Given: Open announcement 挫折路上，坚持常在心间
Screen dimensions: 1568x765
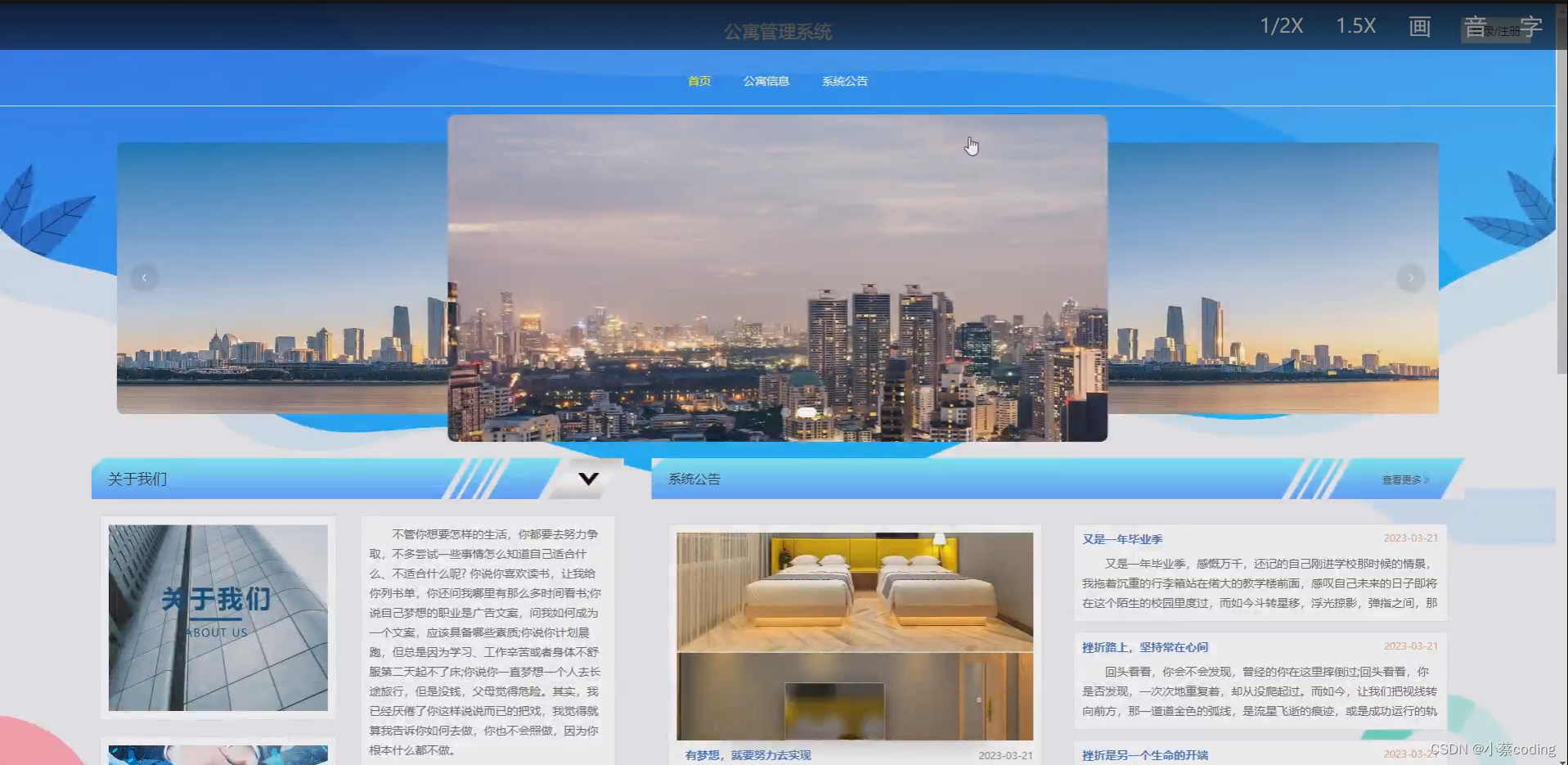Looking at the screenshot, I should (1145, 647).
